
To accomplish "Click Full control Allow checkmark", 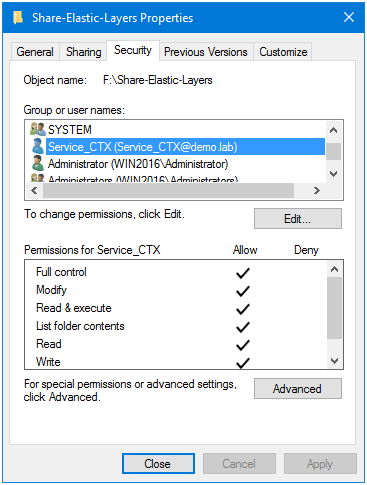I will pyautogui.click(x=243, y=273).
